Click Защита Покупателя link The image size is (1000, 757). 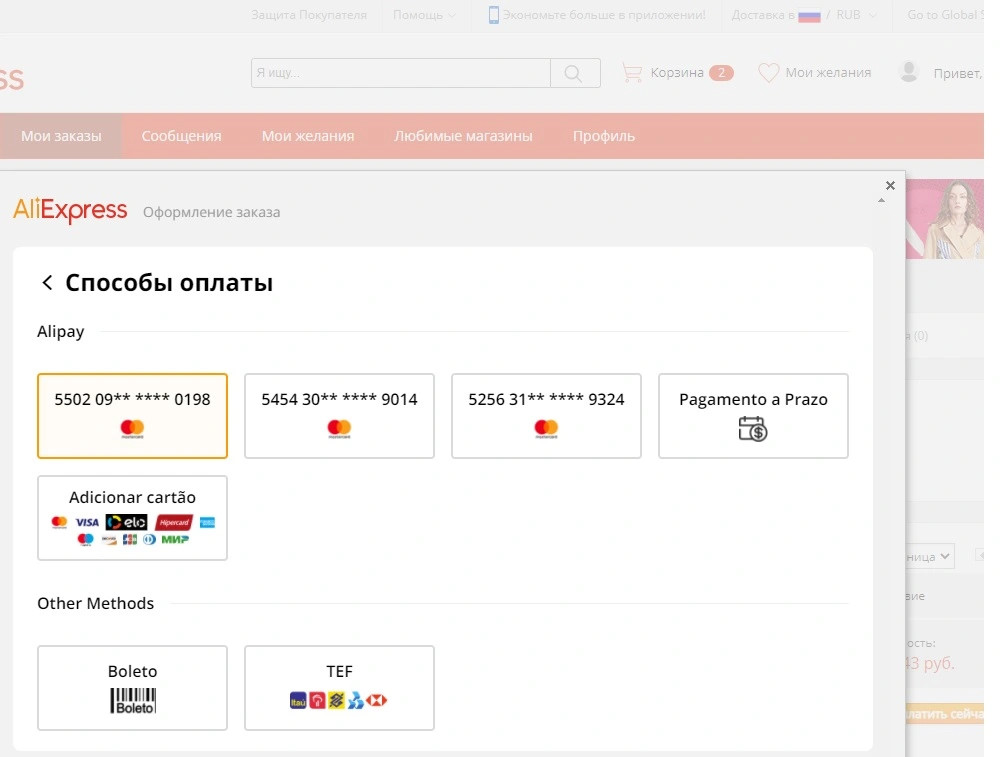point(309,15)
